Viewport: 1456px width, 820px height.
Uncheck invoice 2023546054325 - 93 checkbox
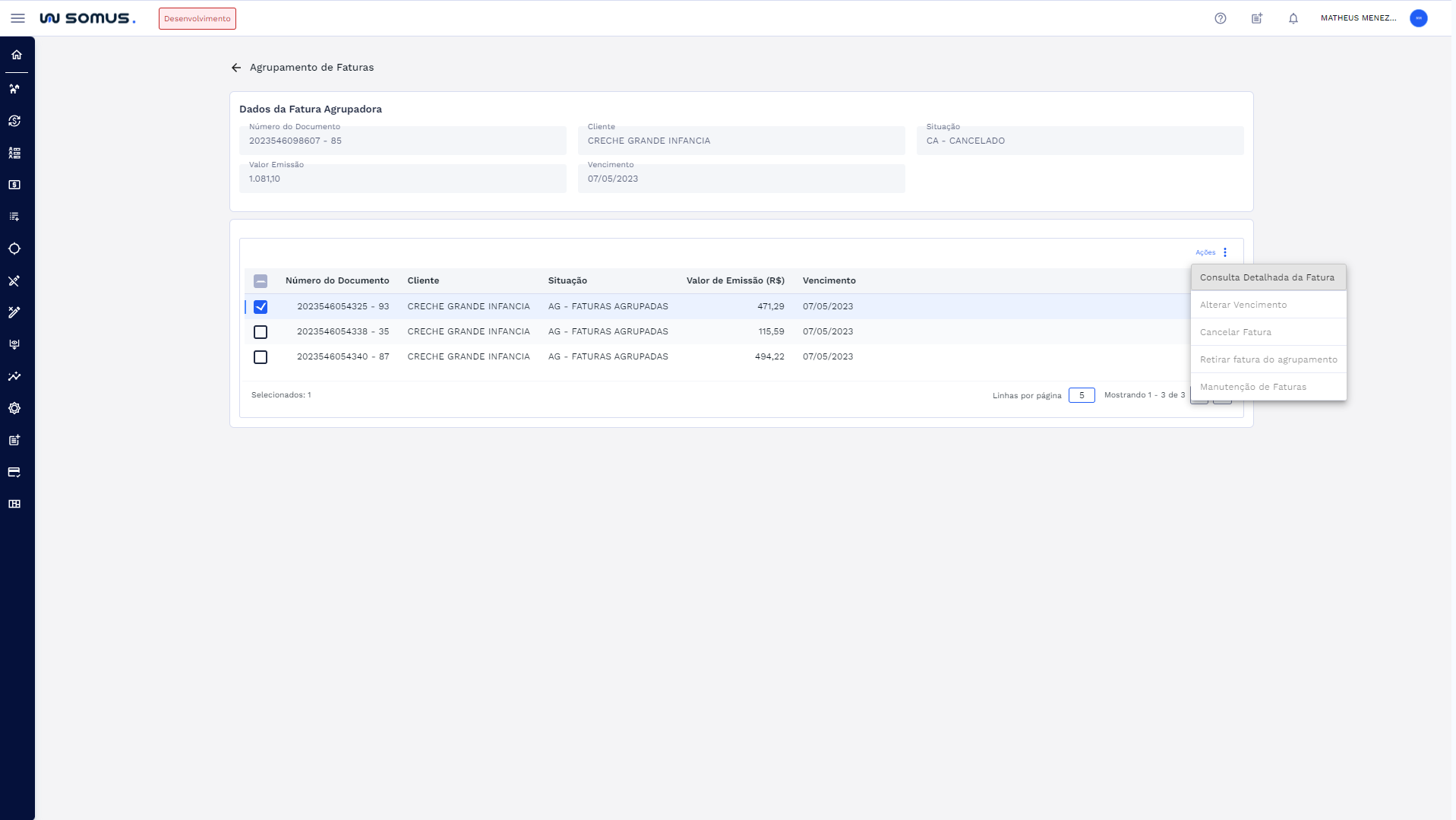[261, 307]
